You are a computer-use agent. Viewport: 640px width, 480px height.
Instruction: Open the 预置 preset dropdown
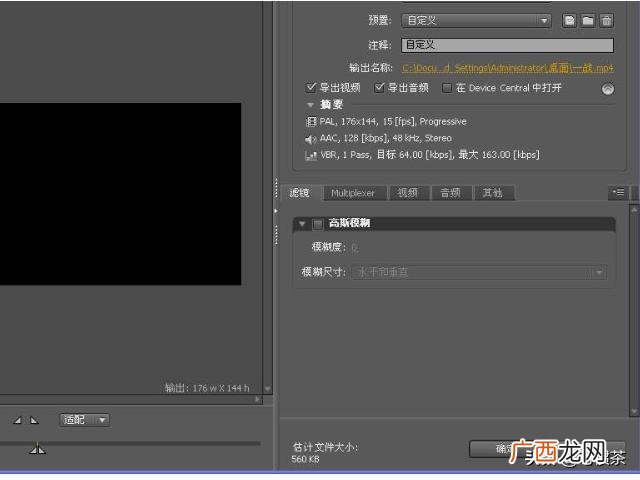coord(476,20)
